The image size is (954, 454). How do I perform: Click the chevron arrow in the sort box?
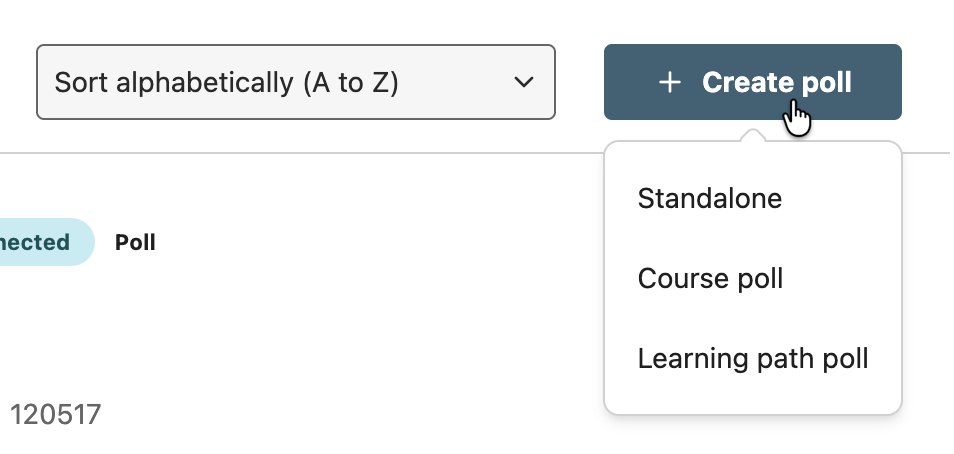click(524, 82)
